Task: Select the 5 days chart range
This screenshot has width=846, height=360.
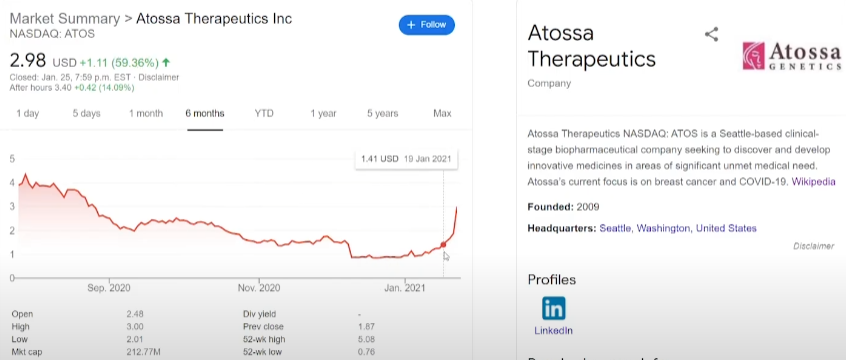Action: 86,113
